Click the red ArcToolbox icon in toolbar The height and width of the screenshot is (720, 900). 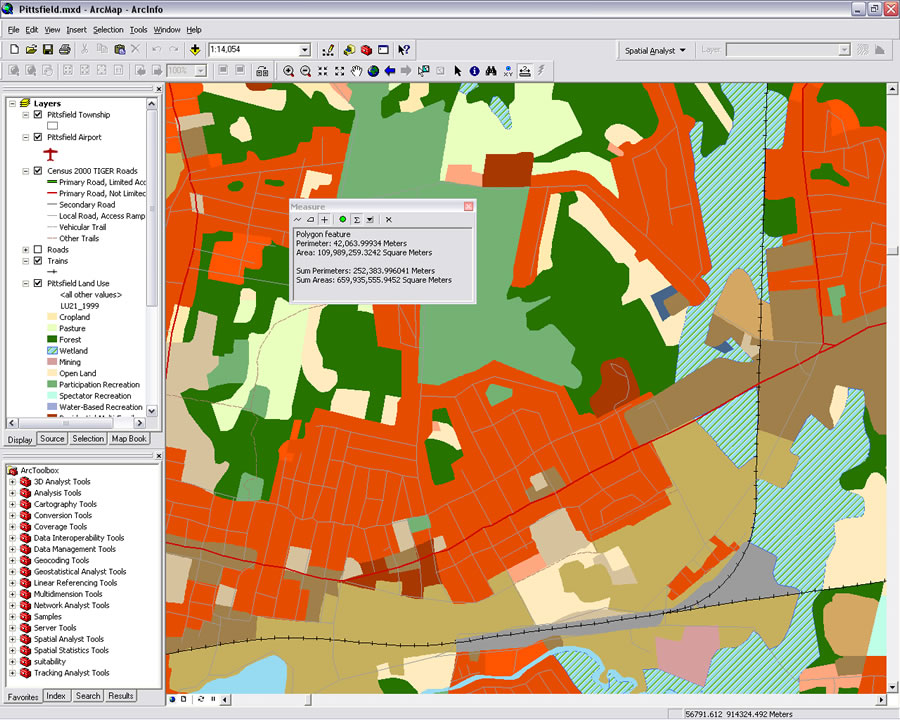click(x=366, y=50)
